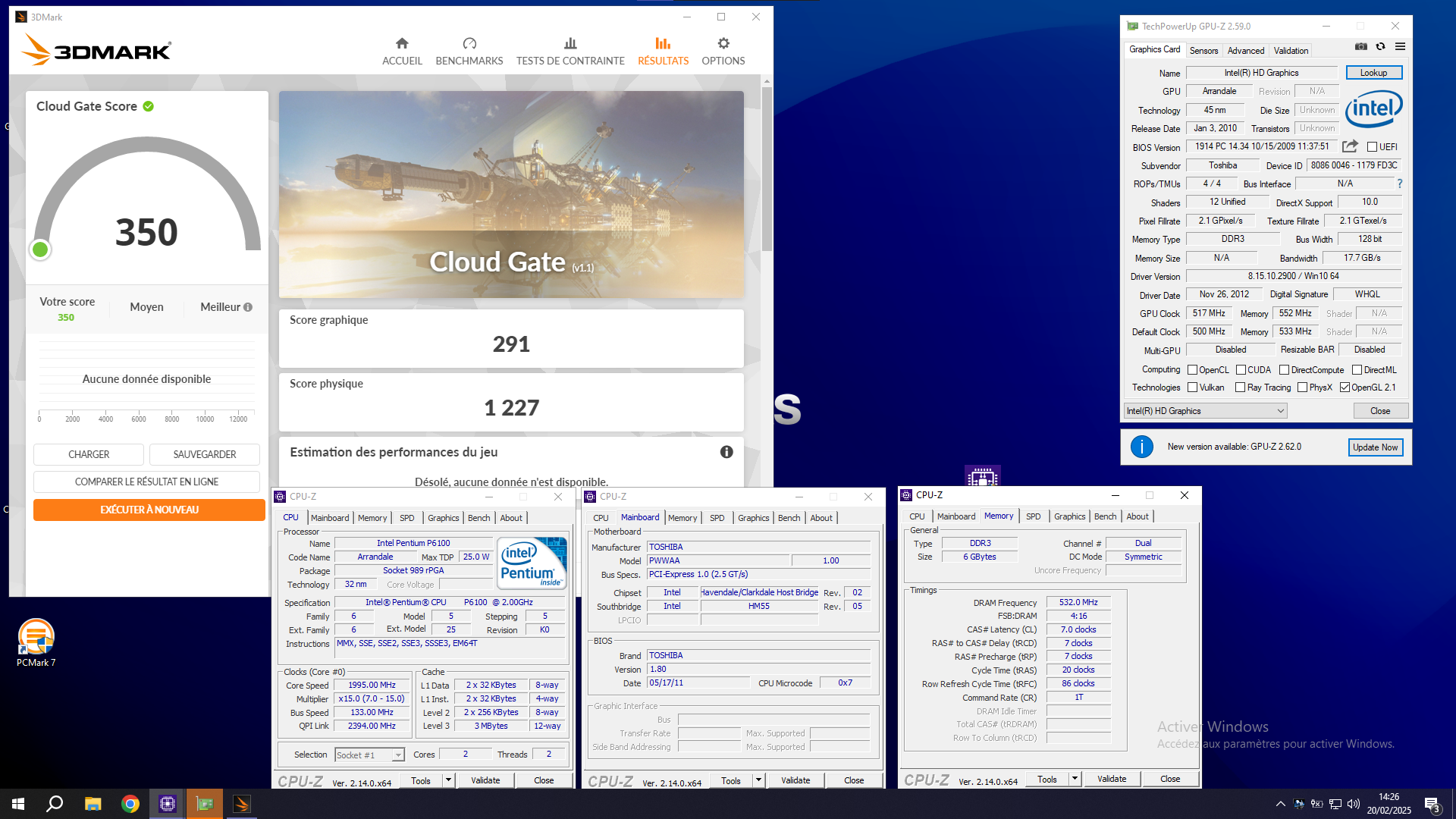Go to ACCUEIL via the home icon
The height and width of the screenshot is (819, 1456).
[402, 43]
